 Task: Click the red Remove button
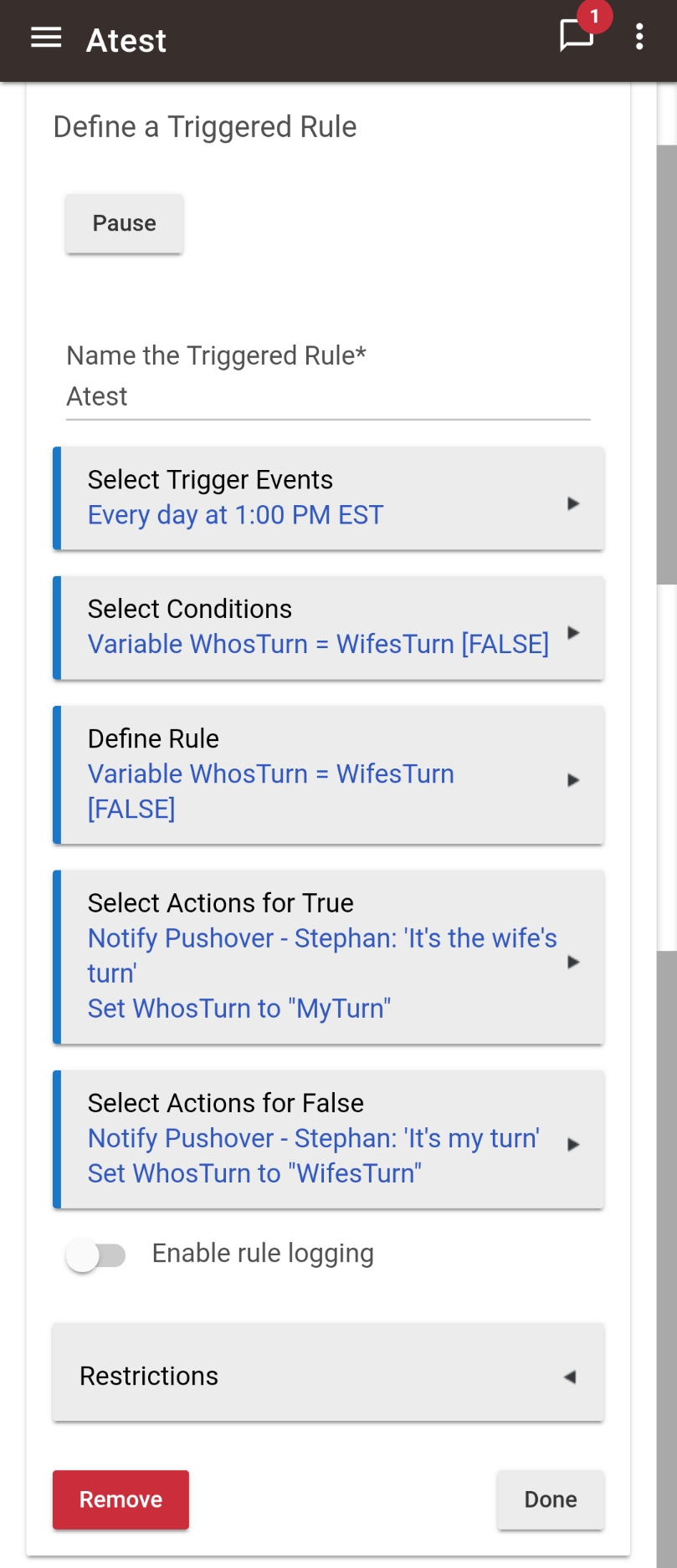coord(121,1499)
